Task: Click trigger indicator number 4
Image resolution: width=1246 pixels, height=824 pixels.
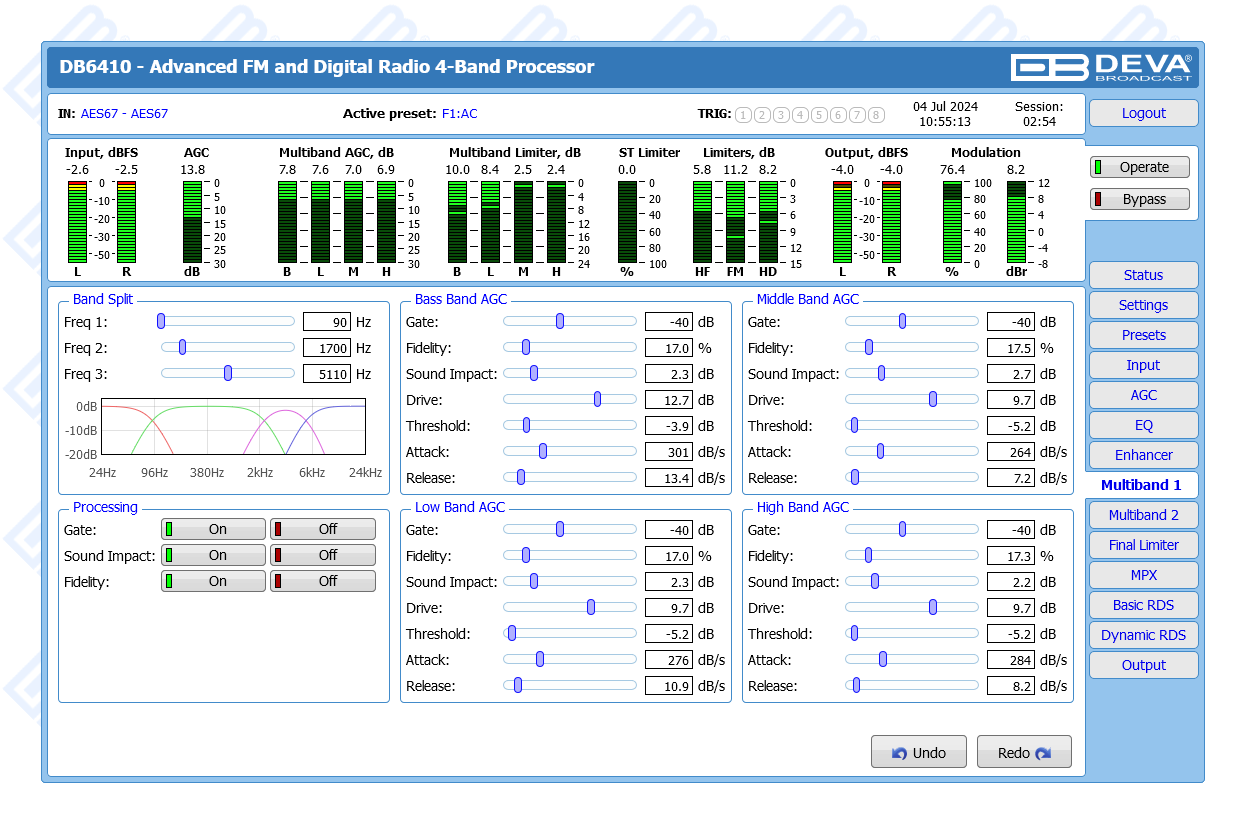Action: click(x=800, y=115)
